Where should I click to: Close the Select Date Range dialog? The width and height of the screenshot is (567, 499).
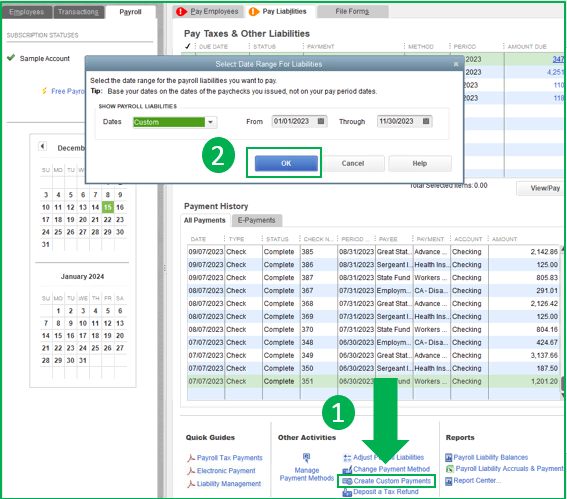[456, 64]
